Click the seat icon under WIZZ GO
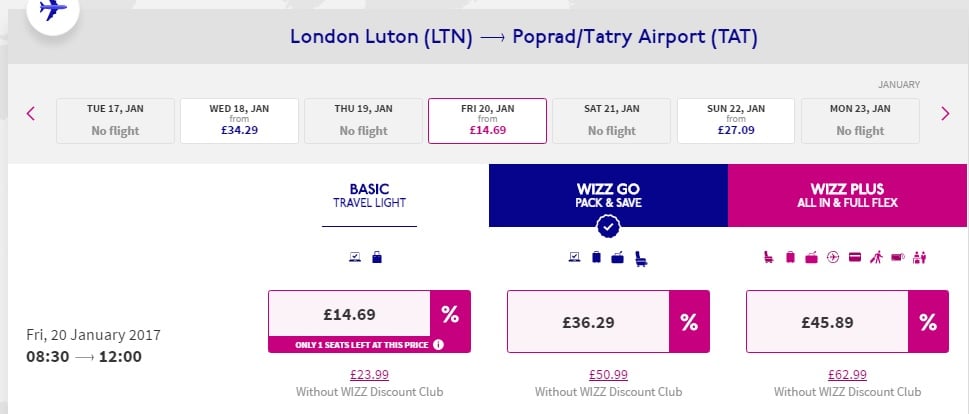This screenshot has width=969, height=414. (641, 258)
